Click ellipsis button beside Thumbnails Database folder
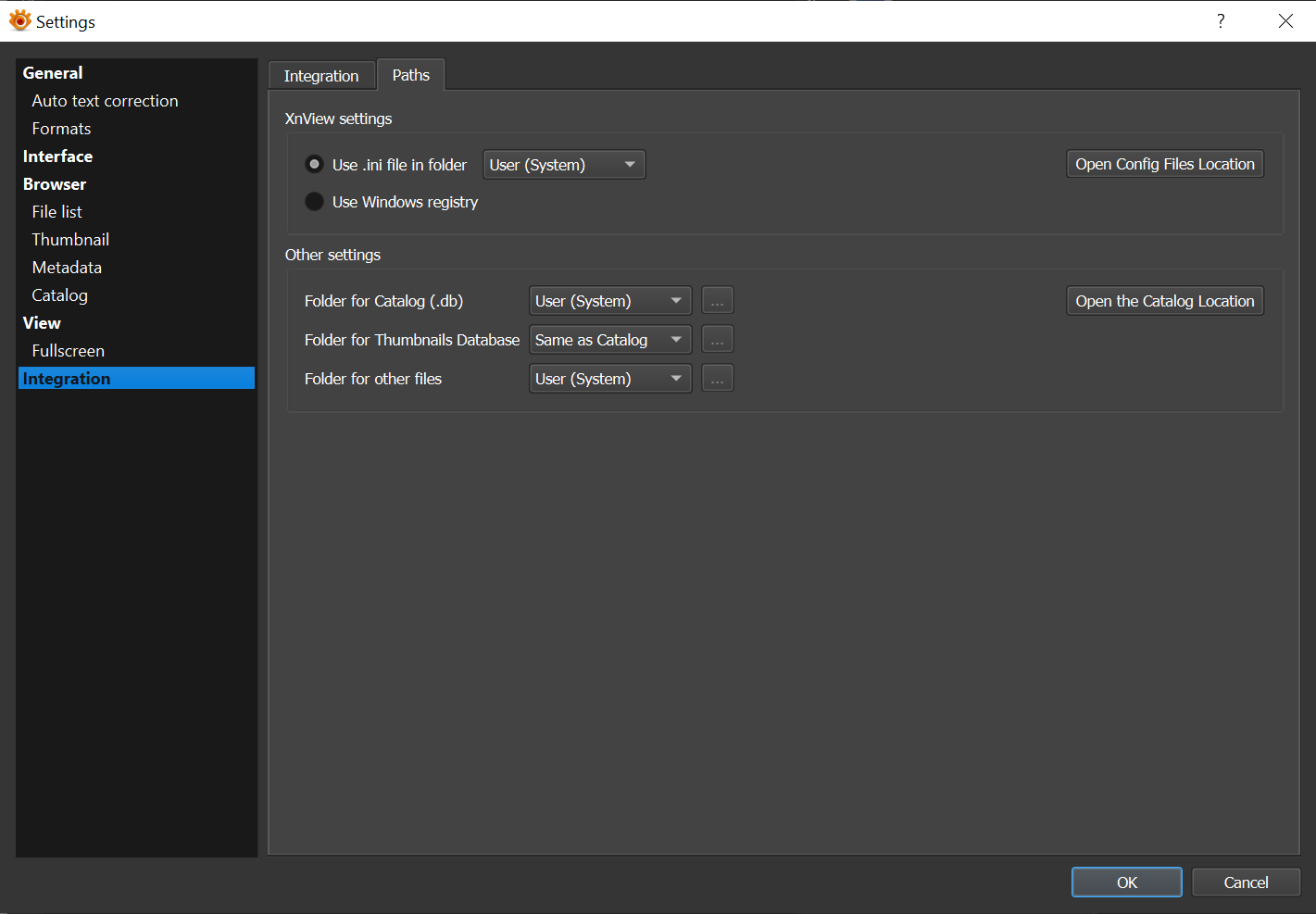Image resolution: width=1316 pixels, height=914 pixels. (x=717, y=340)
